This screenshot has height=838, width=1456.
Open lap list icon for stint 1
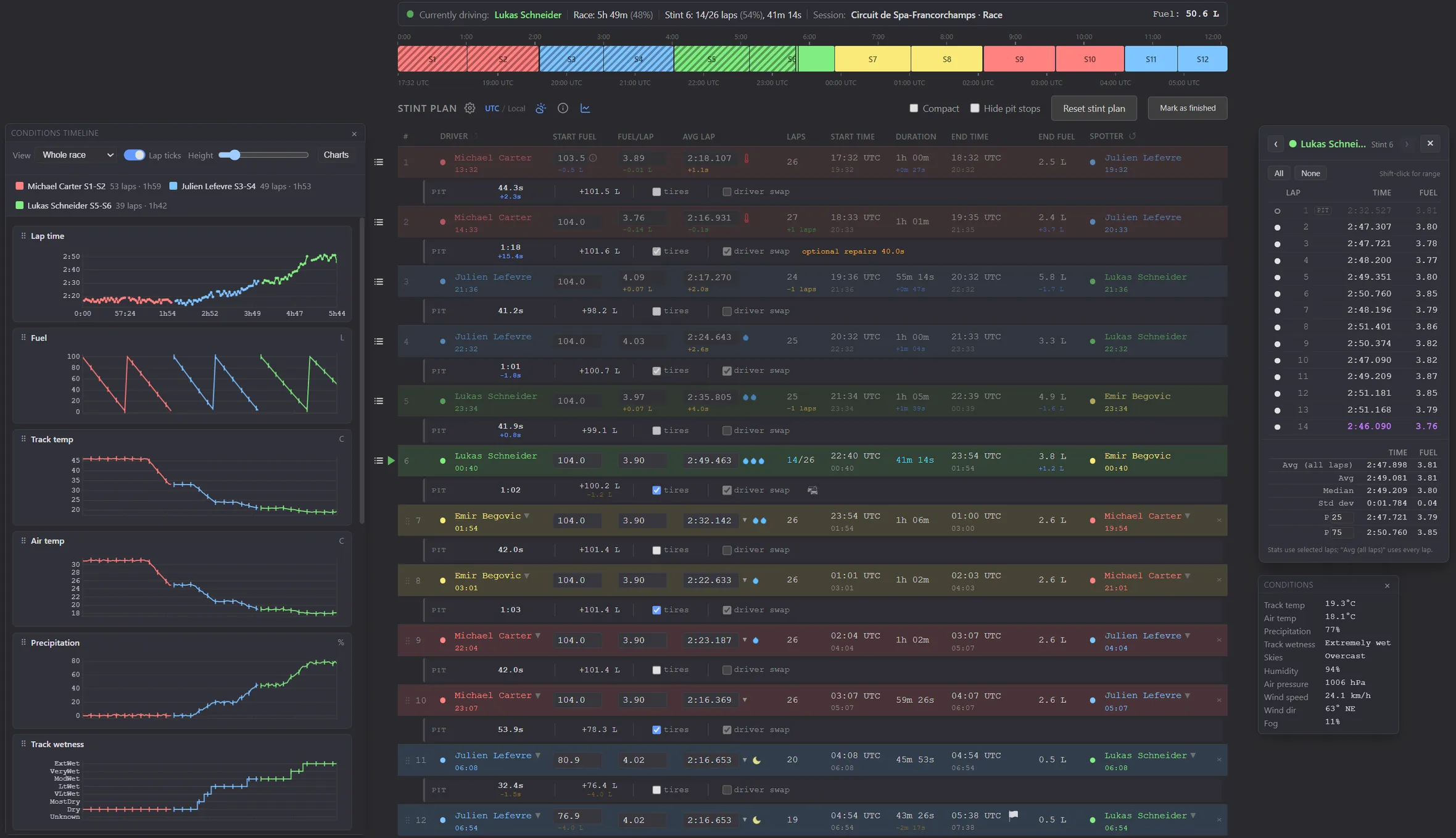379,162
